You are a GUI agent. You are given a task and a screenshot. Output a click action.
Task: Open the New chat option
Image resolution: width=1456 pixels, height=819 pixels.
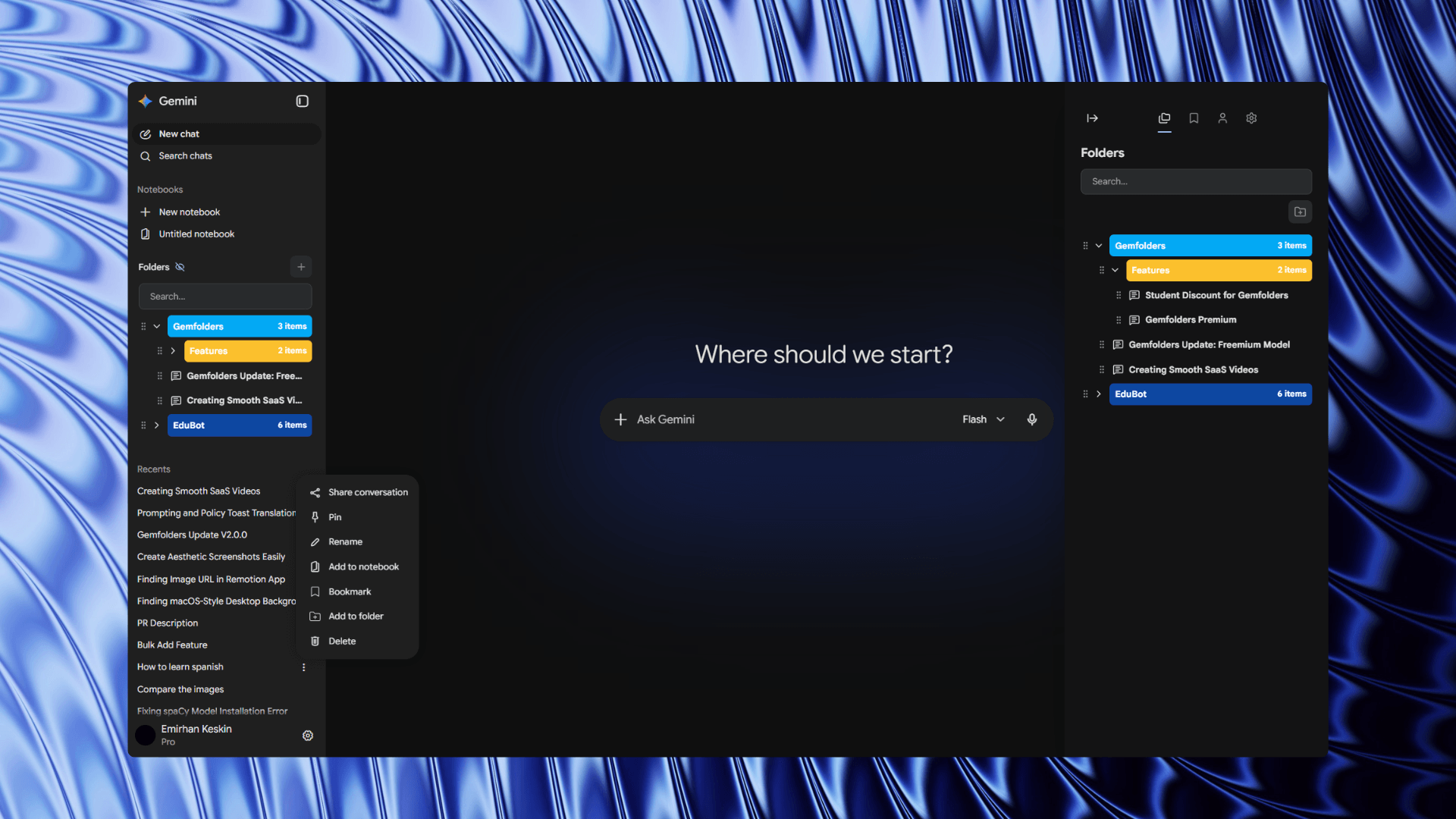[227, 133]
